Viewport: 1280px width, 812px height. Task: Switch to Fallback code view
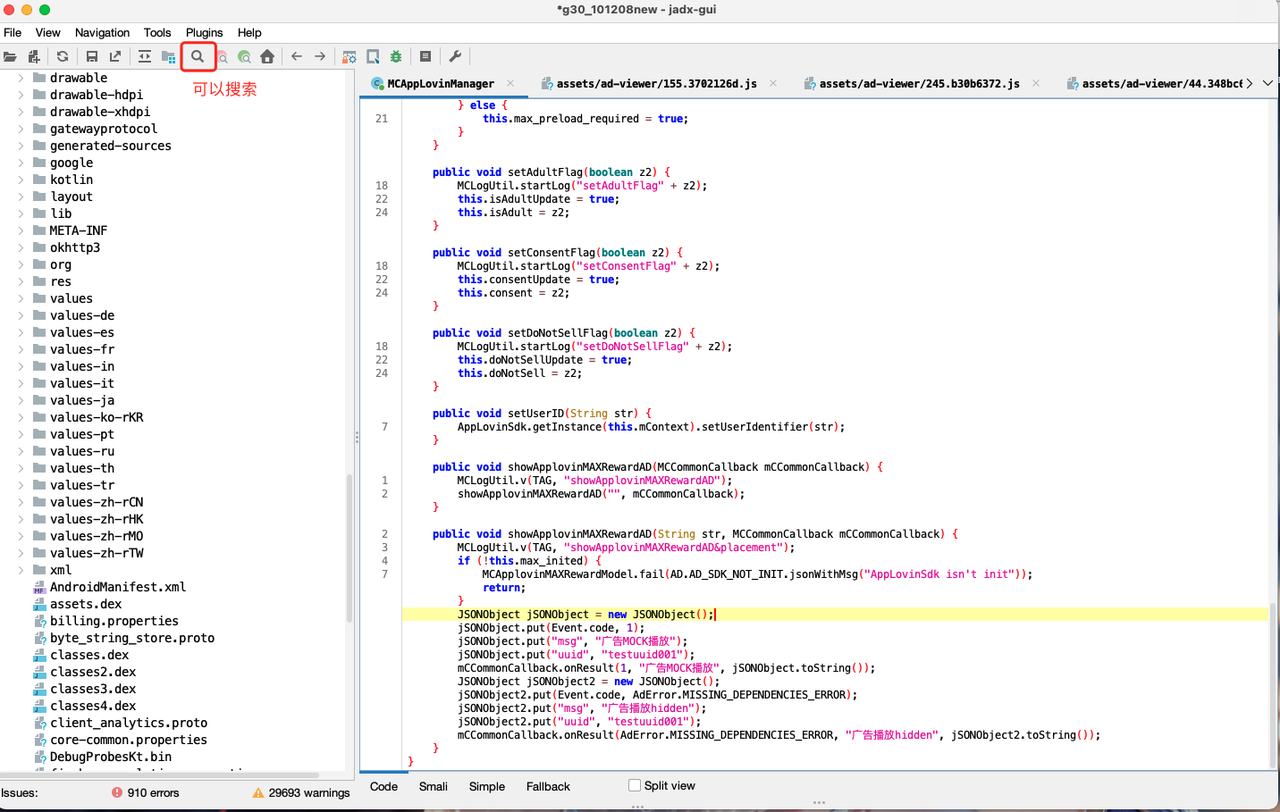548,786
